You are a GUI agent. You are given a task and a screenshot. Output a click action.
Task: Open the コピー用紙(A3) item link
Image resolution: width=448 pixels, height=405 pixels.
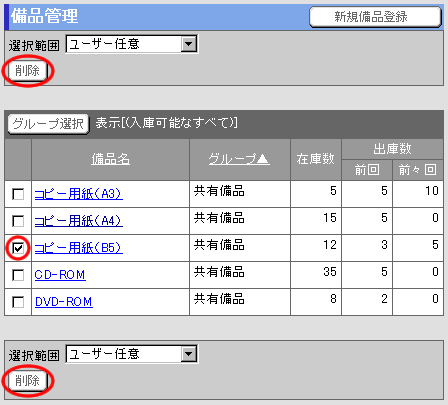click(79, 194)
